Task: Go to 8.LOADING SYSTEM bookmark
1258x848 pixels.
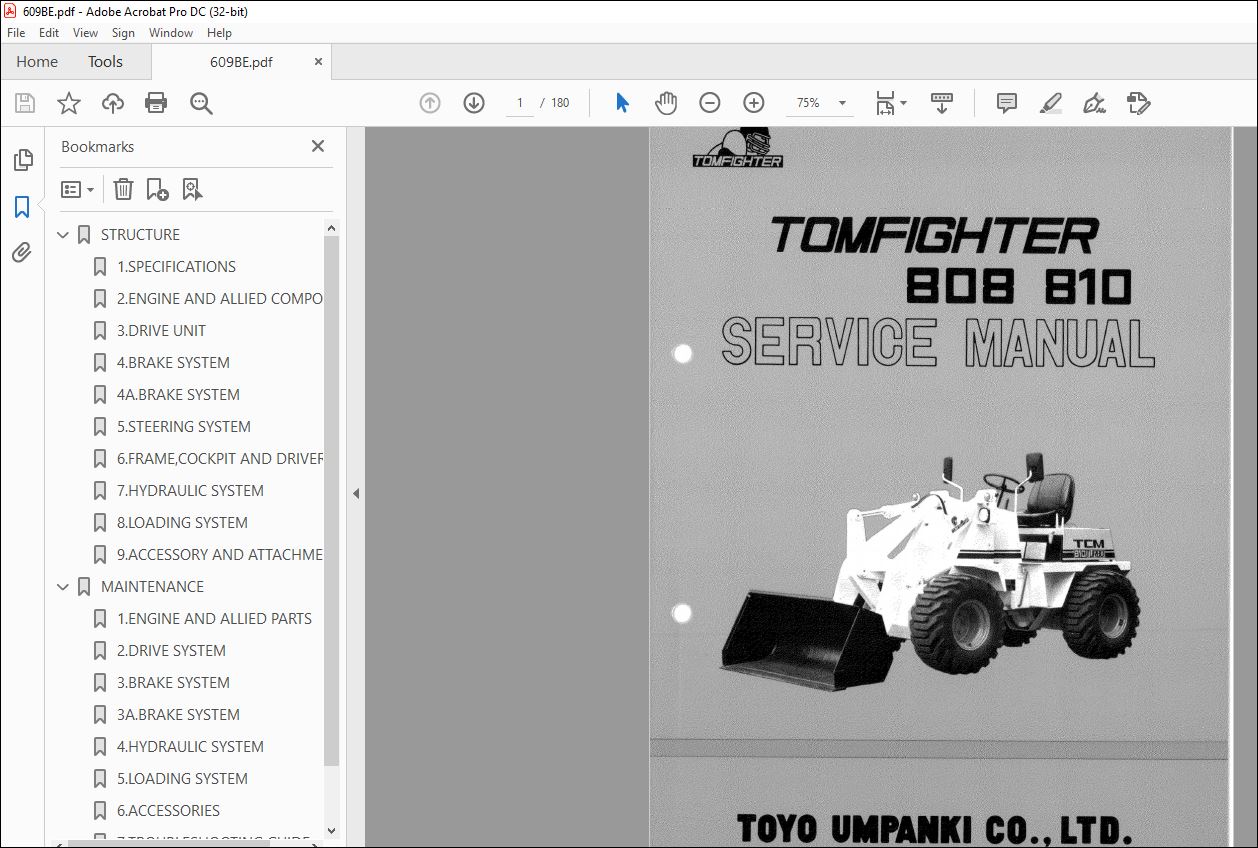Action: [x=182, y=523]
